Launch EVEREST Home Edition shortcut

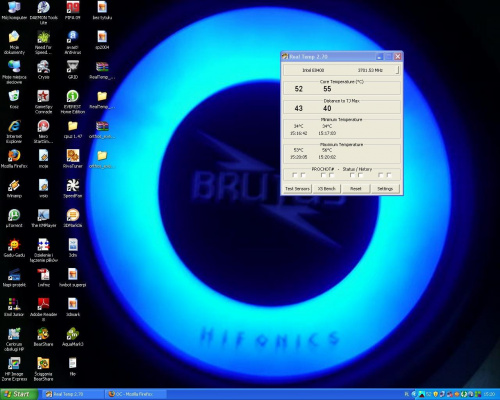click(x=73, y=102)
